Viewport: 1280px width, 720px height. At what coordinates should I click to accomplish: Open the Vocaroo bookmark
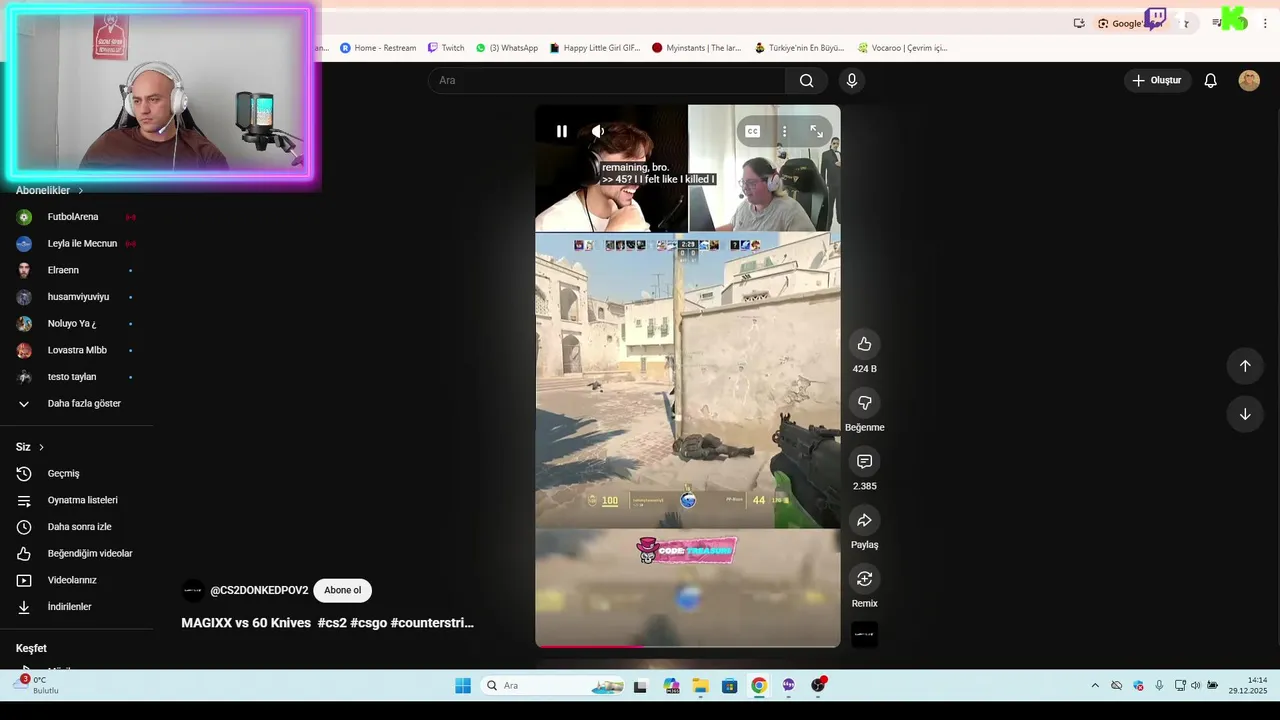[x=902, y=47]
